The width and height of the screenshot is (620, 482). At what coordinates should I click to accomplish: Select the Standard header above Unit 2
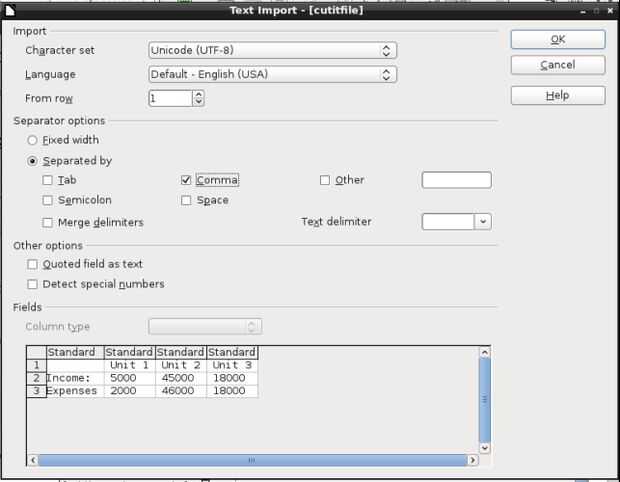[181, 352]
